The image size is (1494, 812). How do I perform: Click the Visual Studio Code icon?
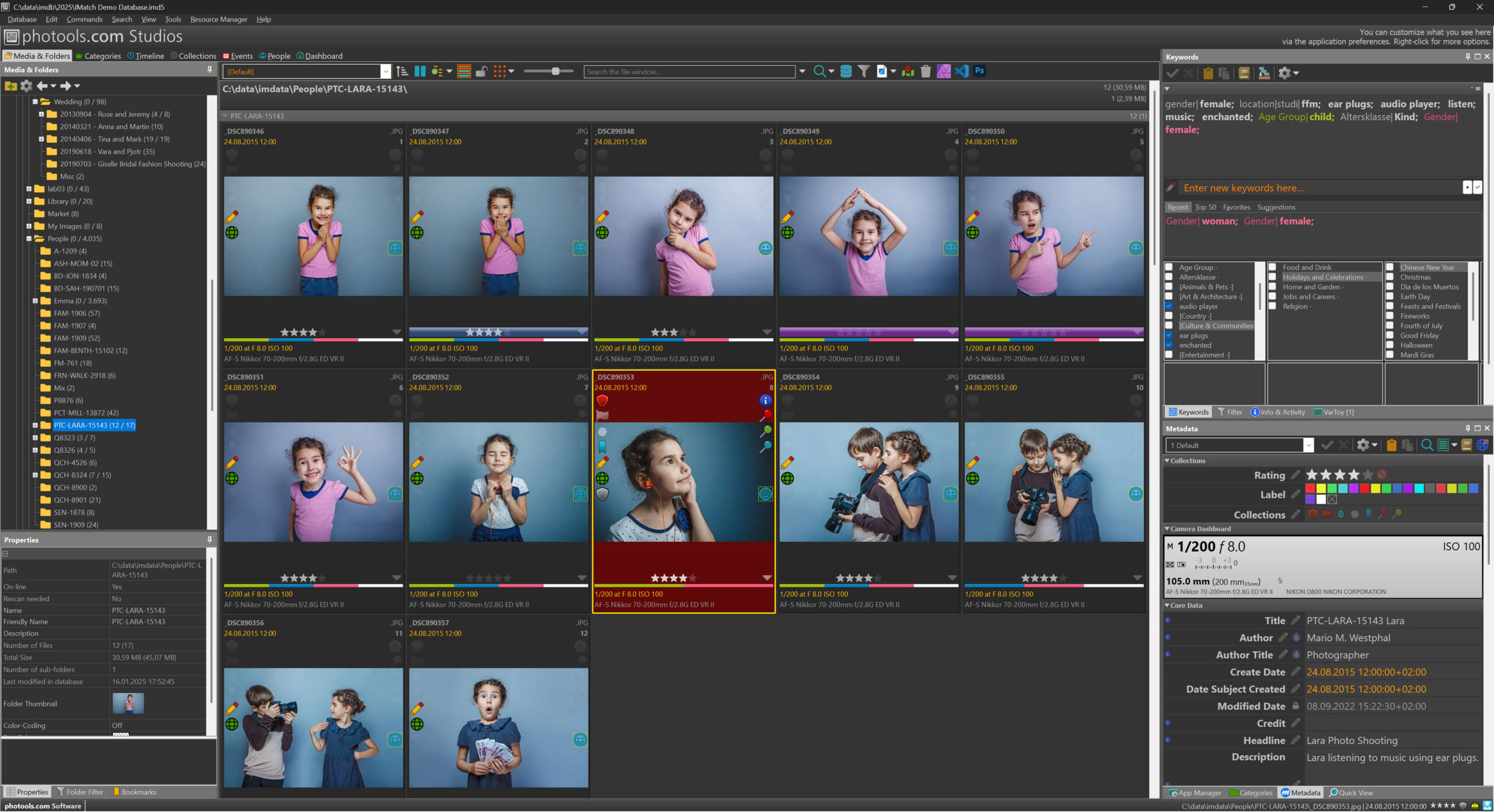(961, 71)
